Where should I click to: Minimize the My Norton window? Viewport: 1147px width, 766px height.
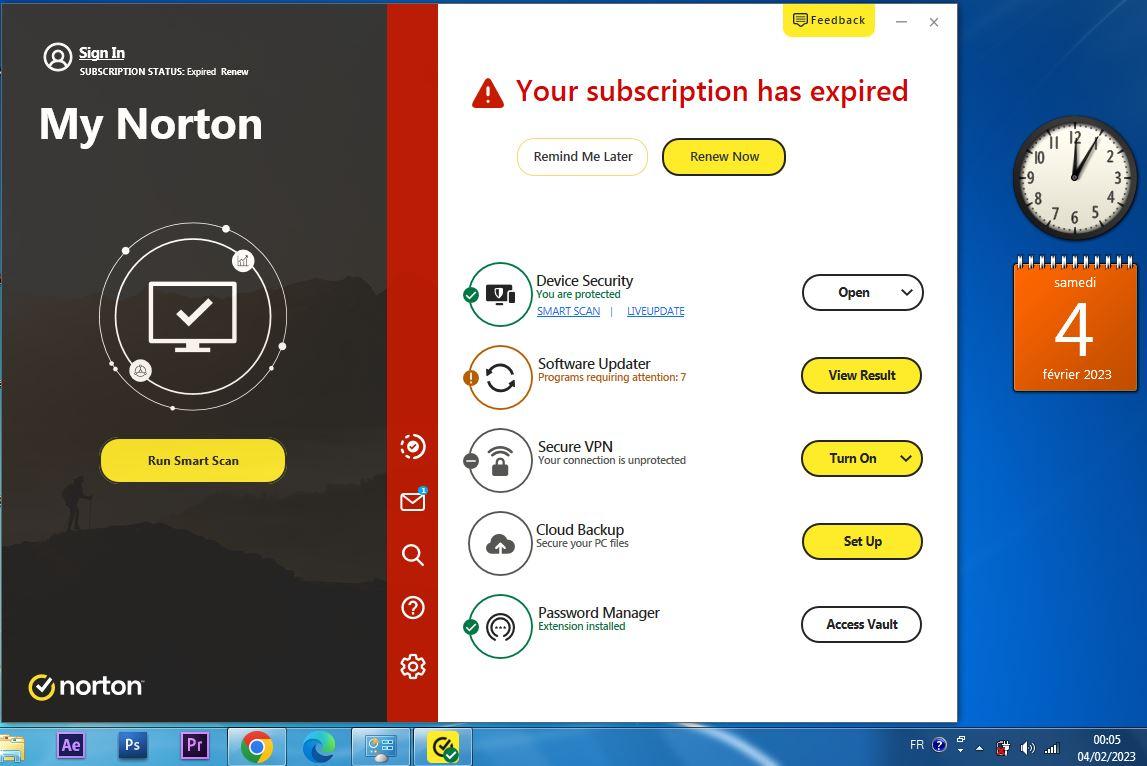[901, 22]
